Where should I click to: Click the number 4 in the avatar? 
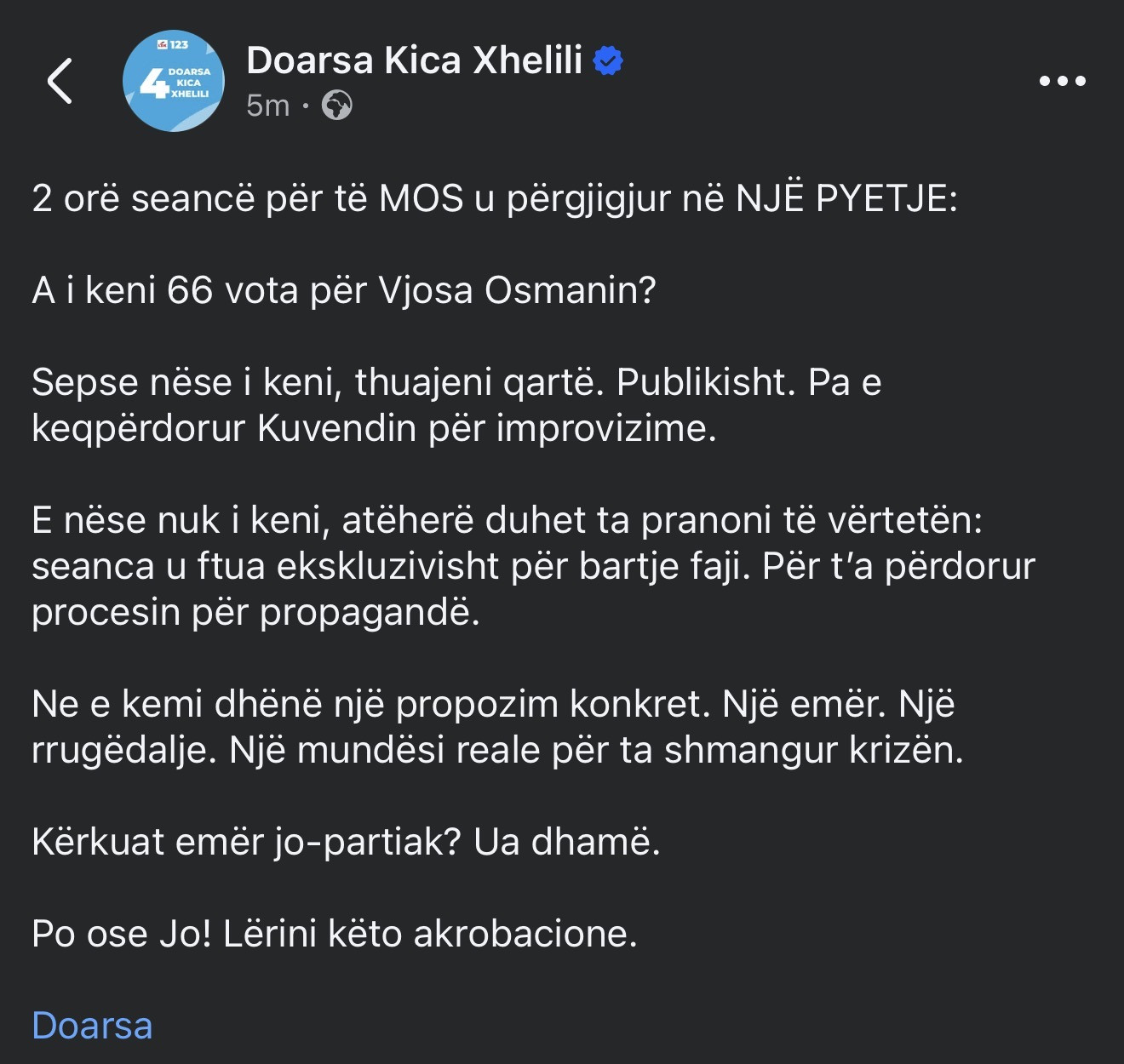[152, 83]
